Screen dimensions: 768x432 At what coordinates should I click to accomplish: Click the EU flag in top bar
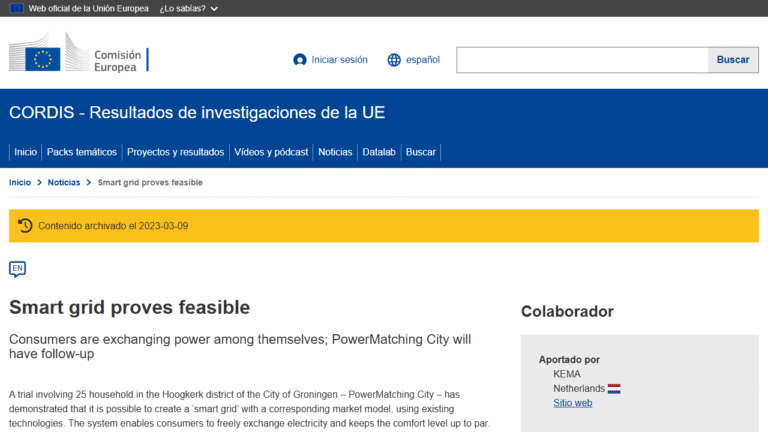click(17, 8)
